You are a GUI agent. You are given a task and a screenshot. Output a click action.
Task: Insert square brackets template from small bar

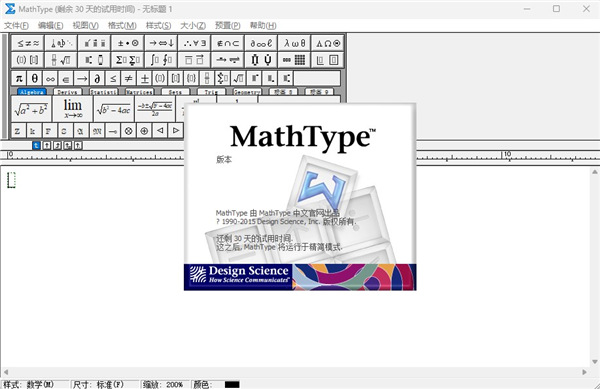pos(176,78)
